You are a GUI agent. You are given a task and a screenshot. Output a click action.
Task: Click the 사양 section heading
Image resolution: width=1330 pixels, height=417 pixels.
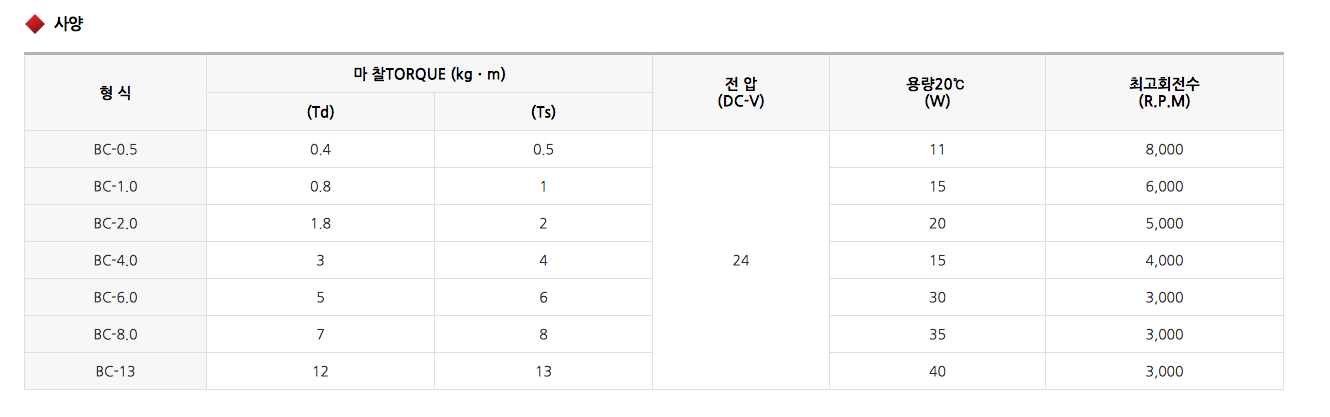pyautogui.click(x=68, y=24)
